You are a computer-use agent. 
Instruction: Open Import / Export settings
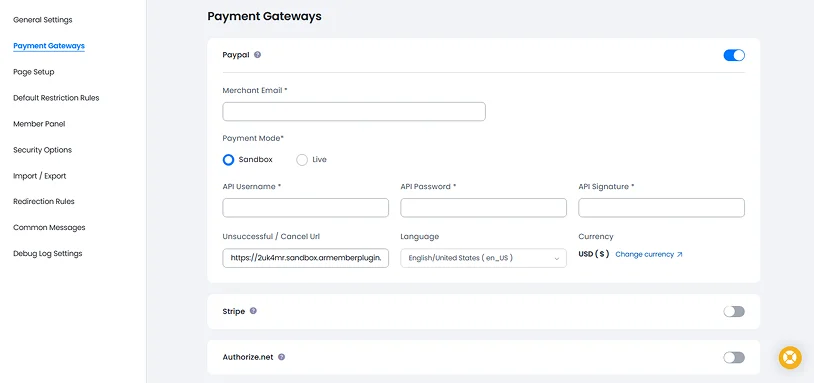coord(39,176)
